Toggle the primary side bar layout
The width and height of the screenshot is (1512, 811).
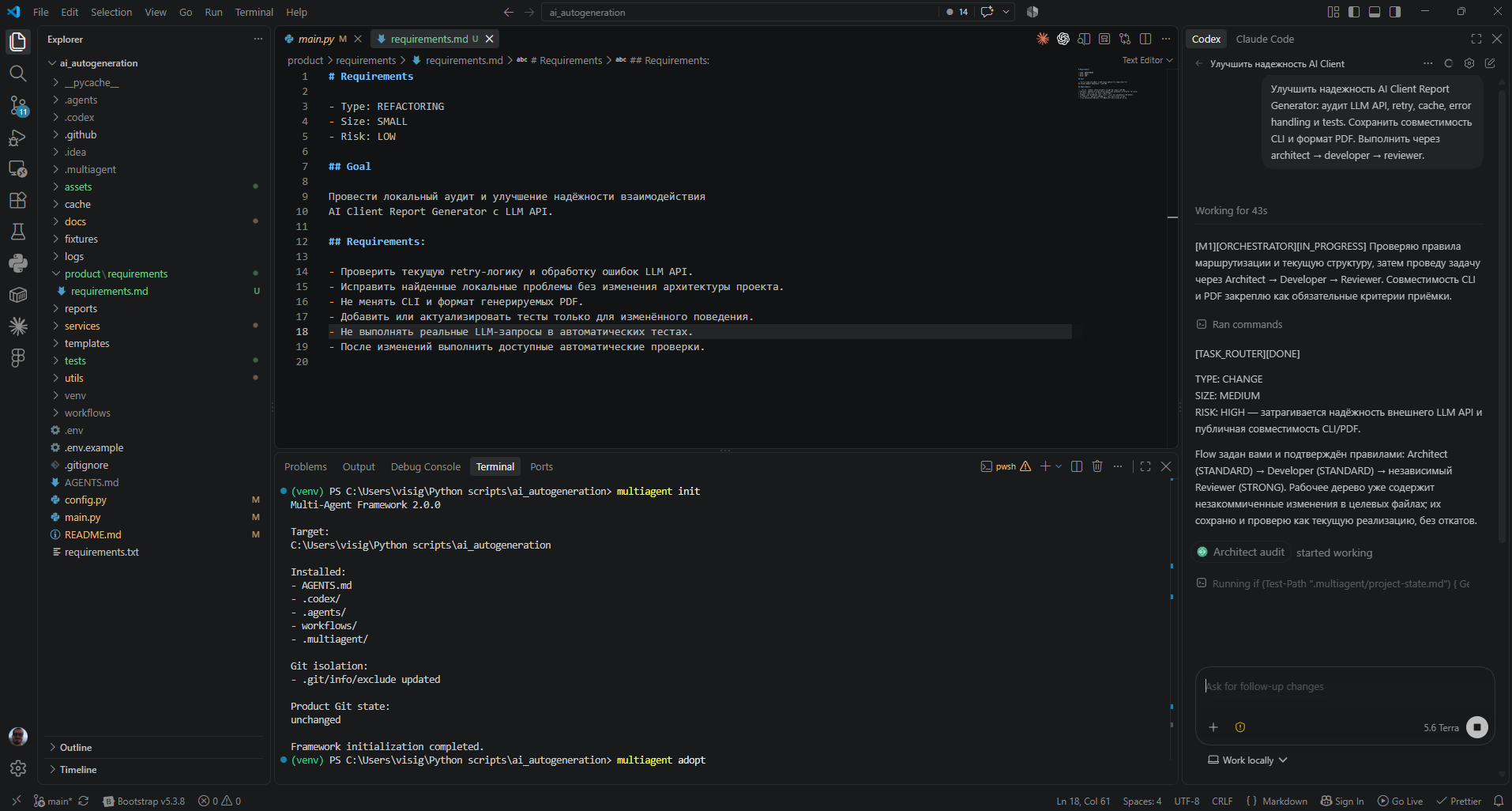click(x=1354, y=12)
